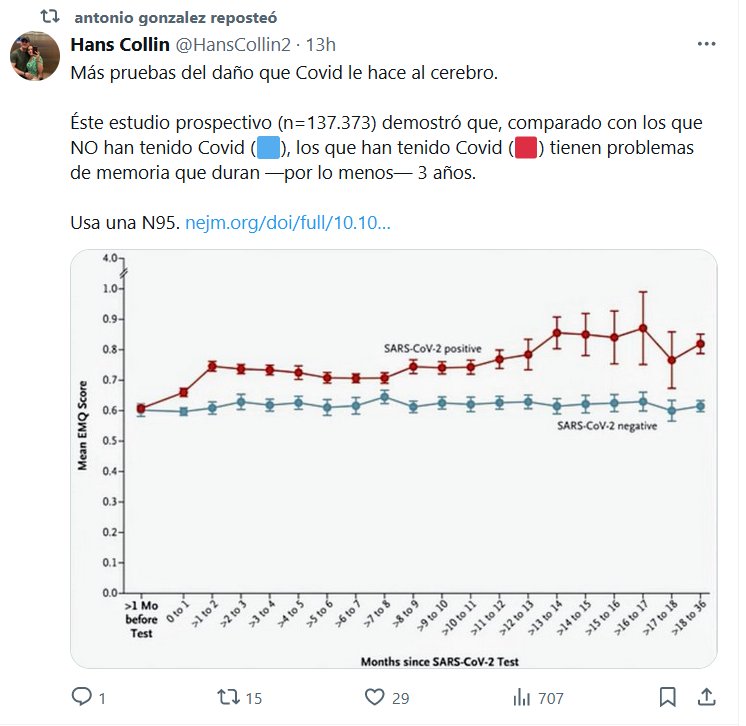Click the blue square emoji in the tweet
The width and height of the screenshot is (746, 726).
(x=268, y=149)
